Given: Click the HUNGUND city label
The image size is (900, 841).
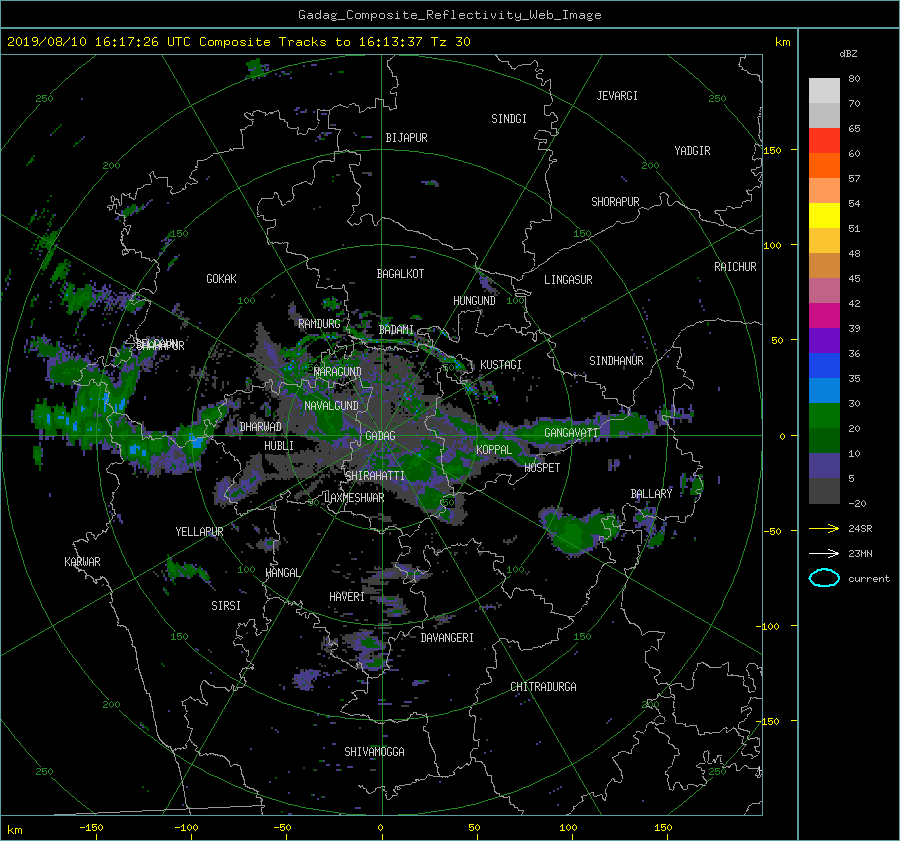Looking at the screenshot, I should 474,300.
